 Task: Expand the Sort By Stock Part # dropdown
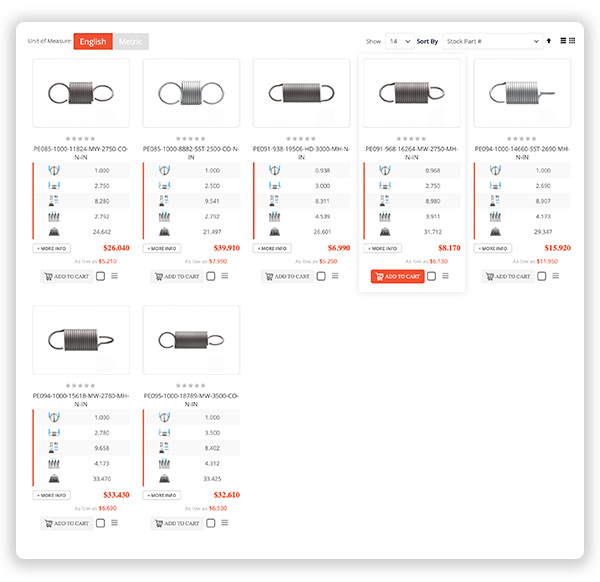491,41
